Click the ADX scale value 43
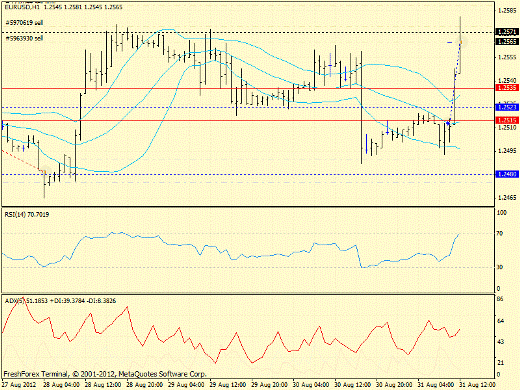This screenshot has width=520, height=390. point(500,342)
